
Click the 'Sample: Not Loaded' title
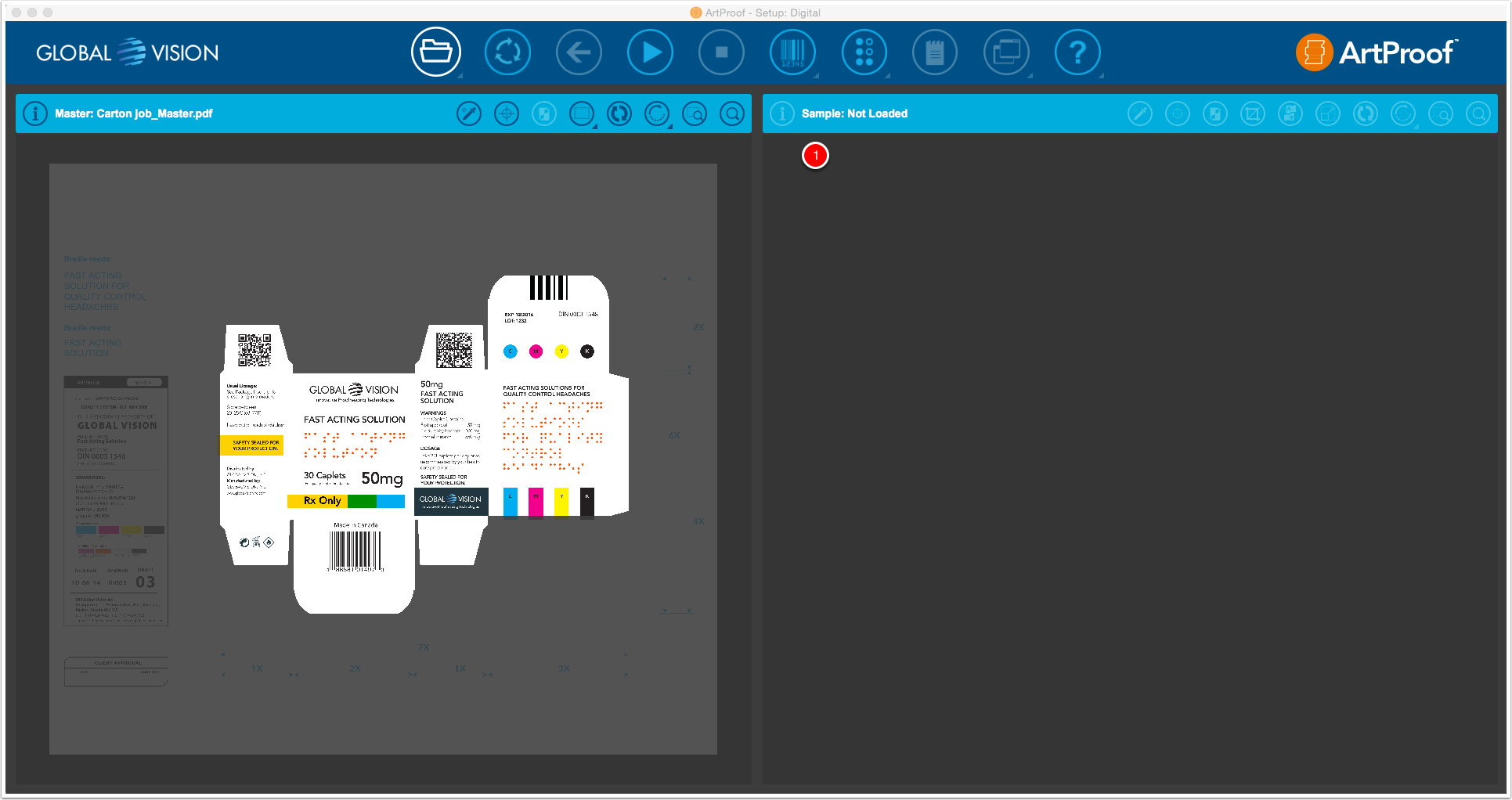pyautogui.click(x=854, y=114)
